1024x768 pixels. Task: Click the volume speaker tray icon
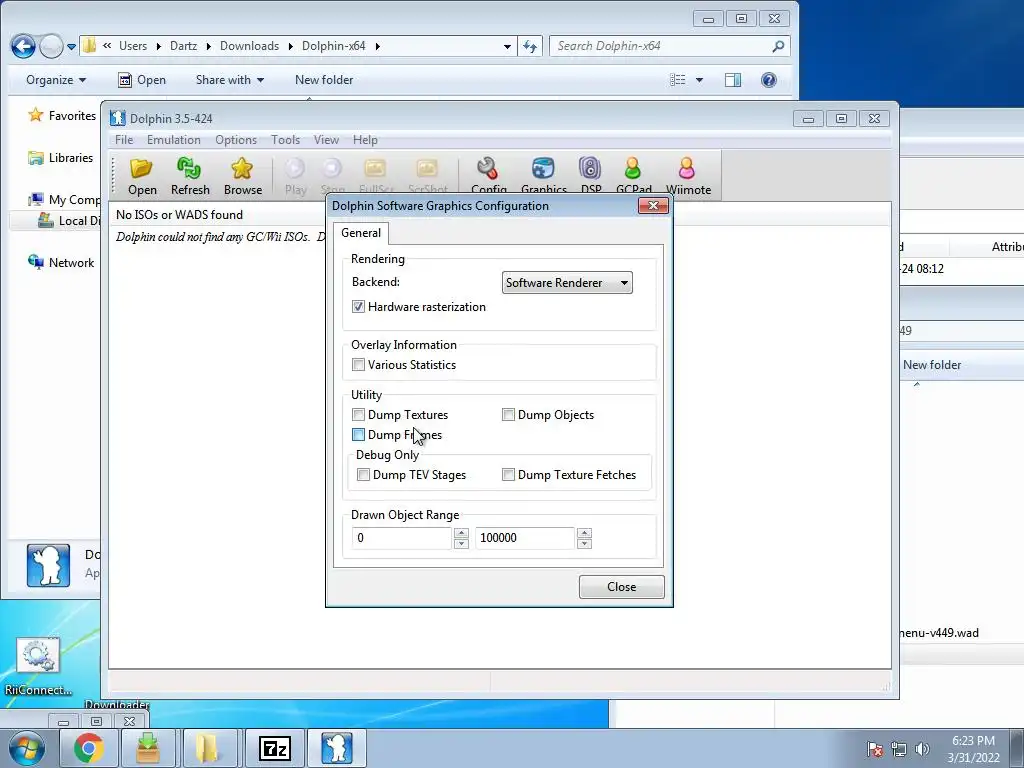(922, 749)
